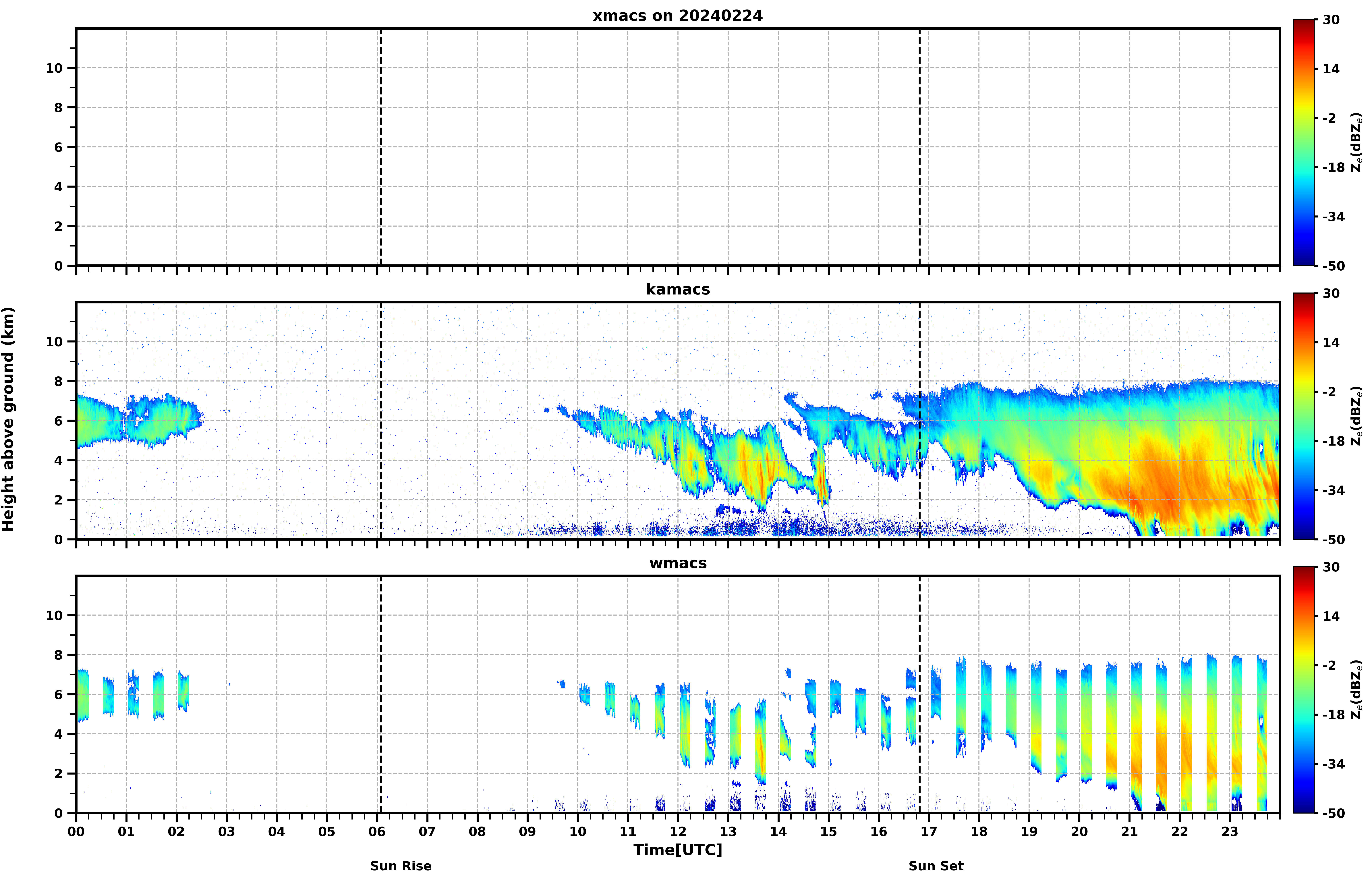Click the 'Sun Rise' label
1372x882 pixels.
(401, 866)
